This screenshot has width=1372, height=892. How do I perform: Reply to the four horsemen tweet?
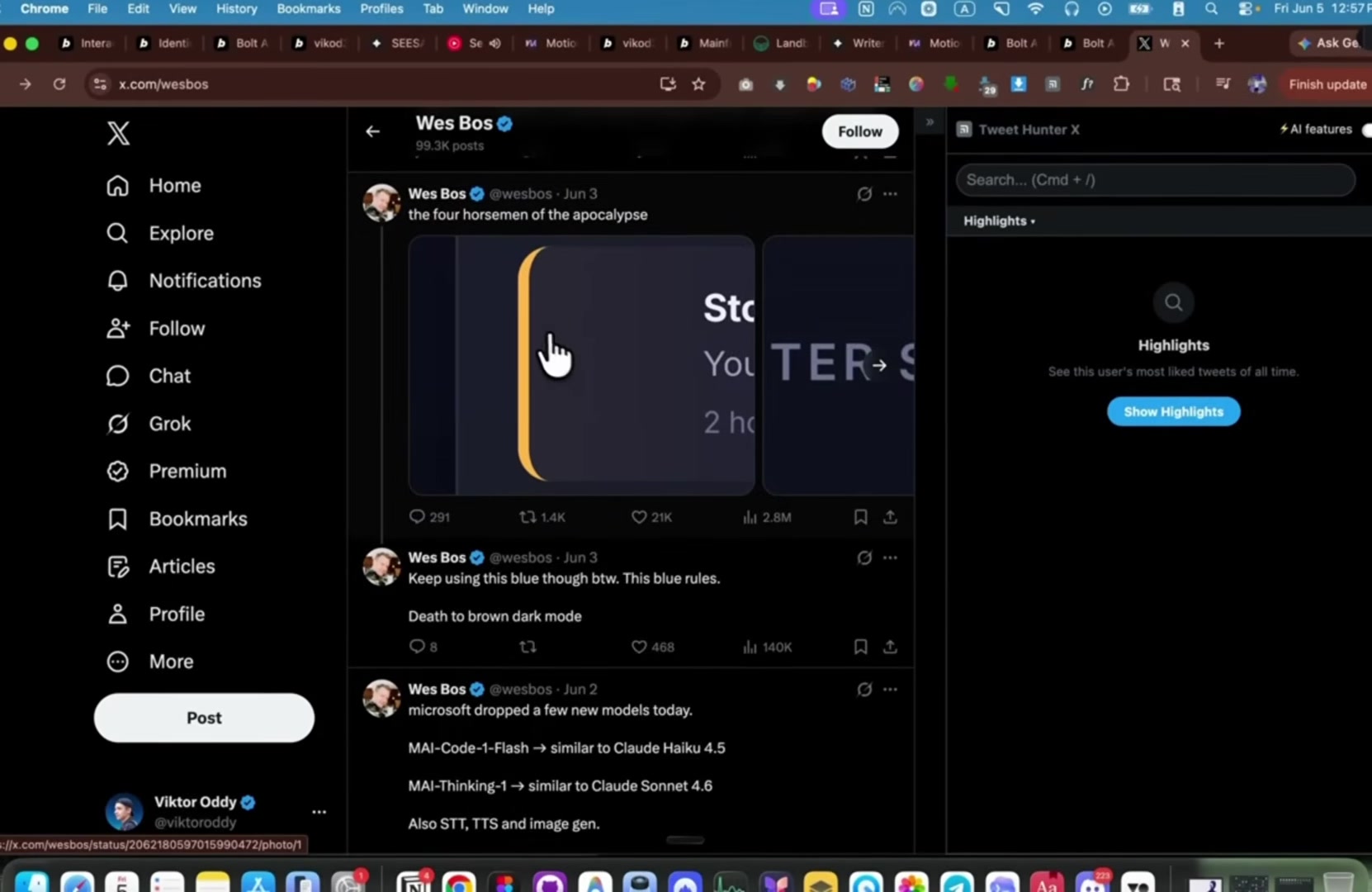coord(428,517)
